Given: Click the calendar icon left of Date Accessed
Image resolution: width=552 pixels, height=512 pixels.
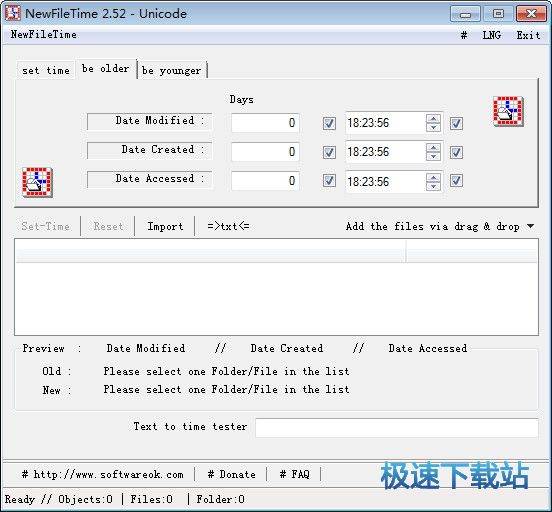Looking at the screenshot, I should pos(37,182).
